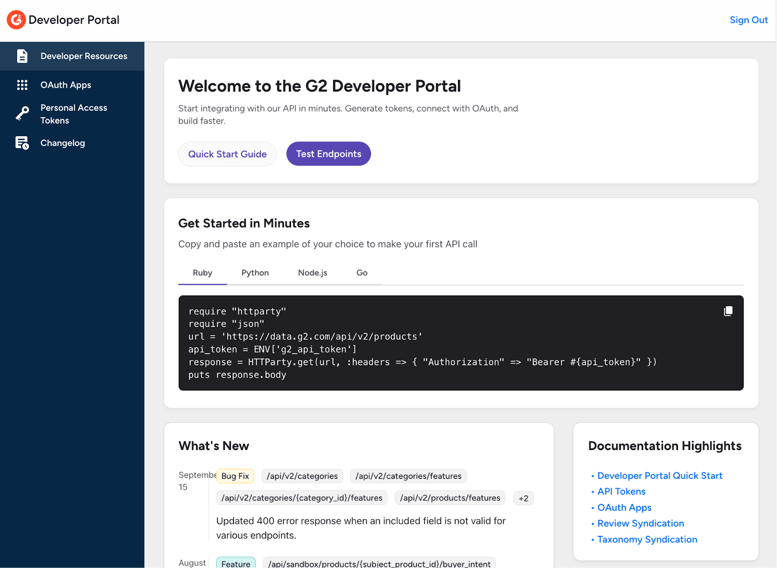This screenshot has width=777, height=568.
Task: Open the Quick Start Guide
Action: click(227, 154)
